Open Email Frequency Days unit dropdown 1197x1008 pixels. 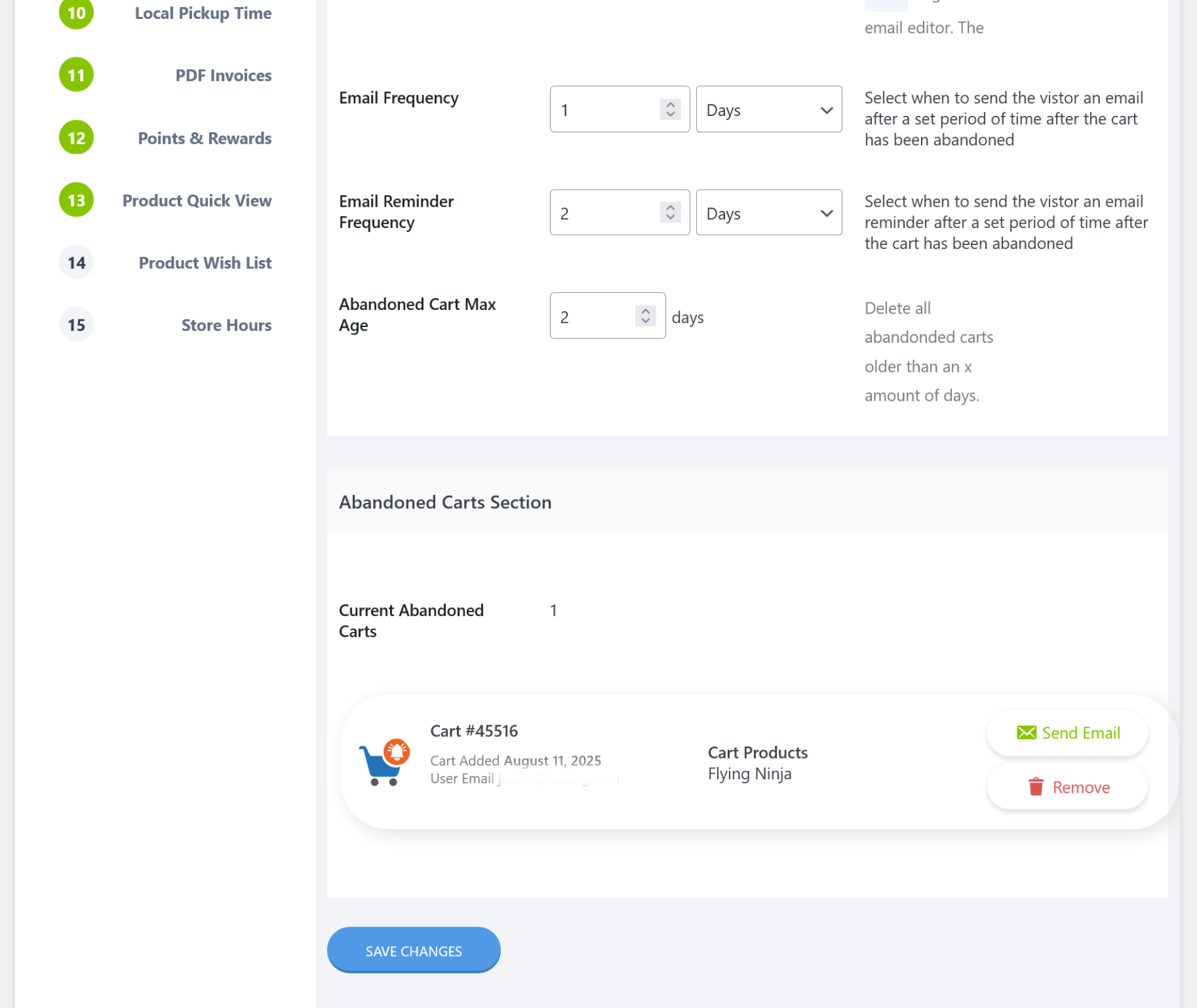pyautogui.click(x=769, y=110)
